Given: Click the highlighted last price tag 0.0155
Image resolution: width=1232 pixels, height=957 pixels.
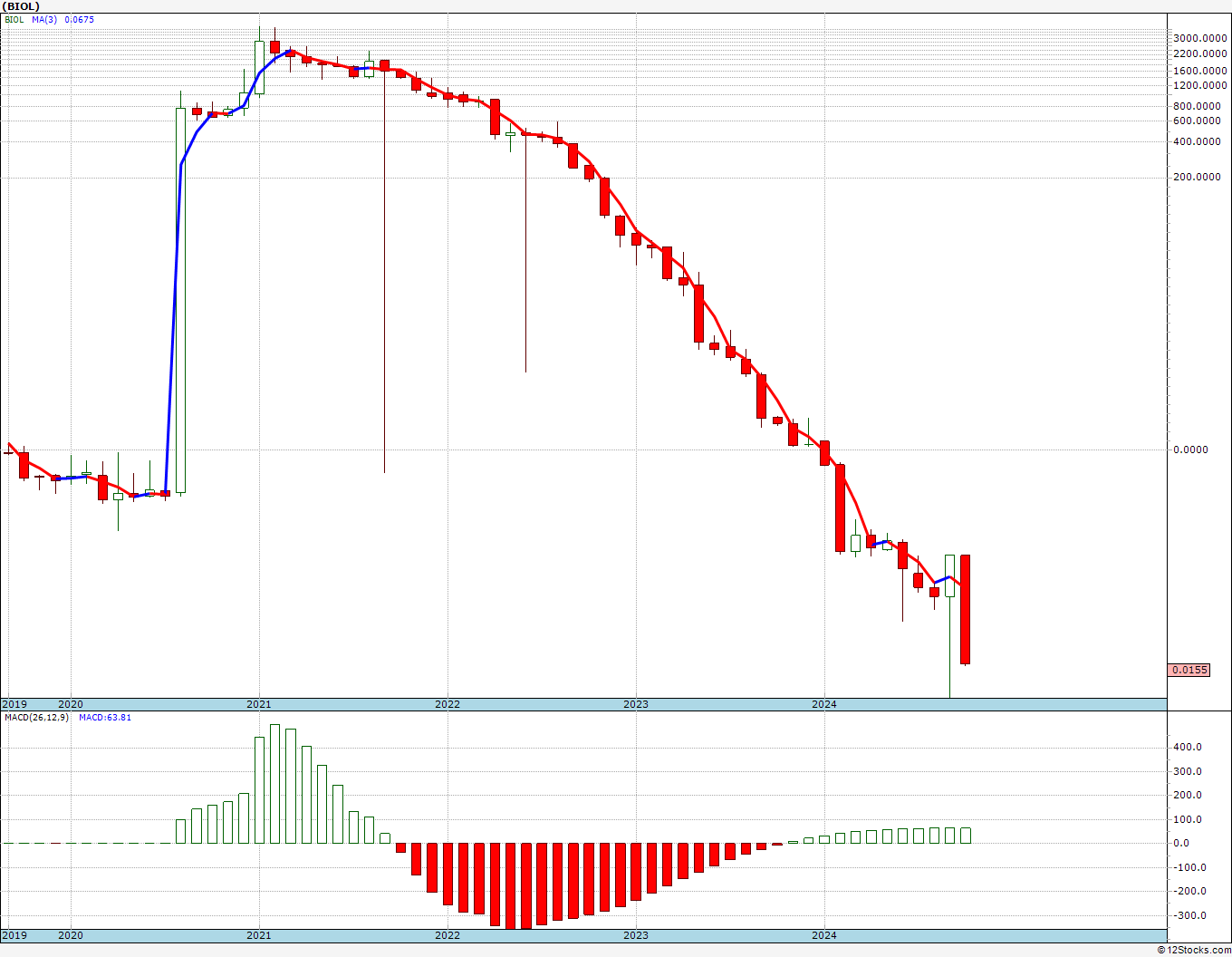Looking at the screenshot, I should pos(1189,670).
